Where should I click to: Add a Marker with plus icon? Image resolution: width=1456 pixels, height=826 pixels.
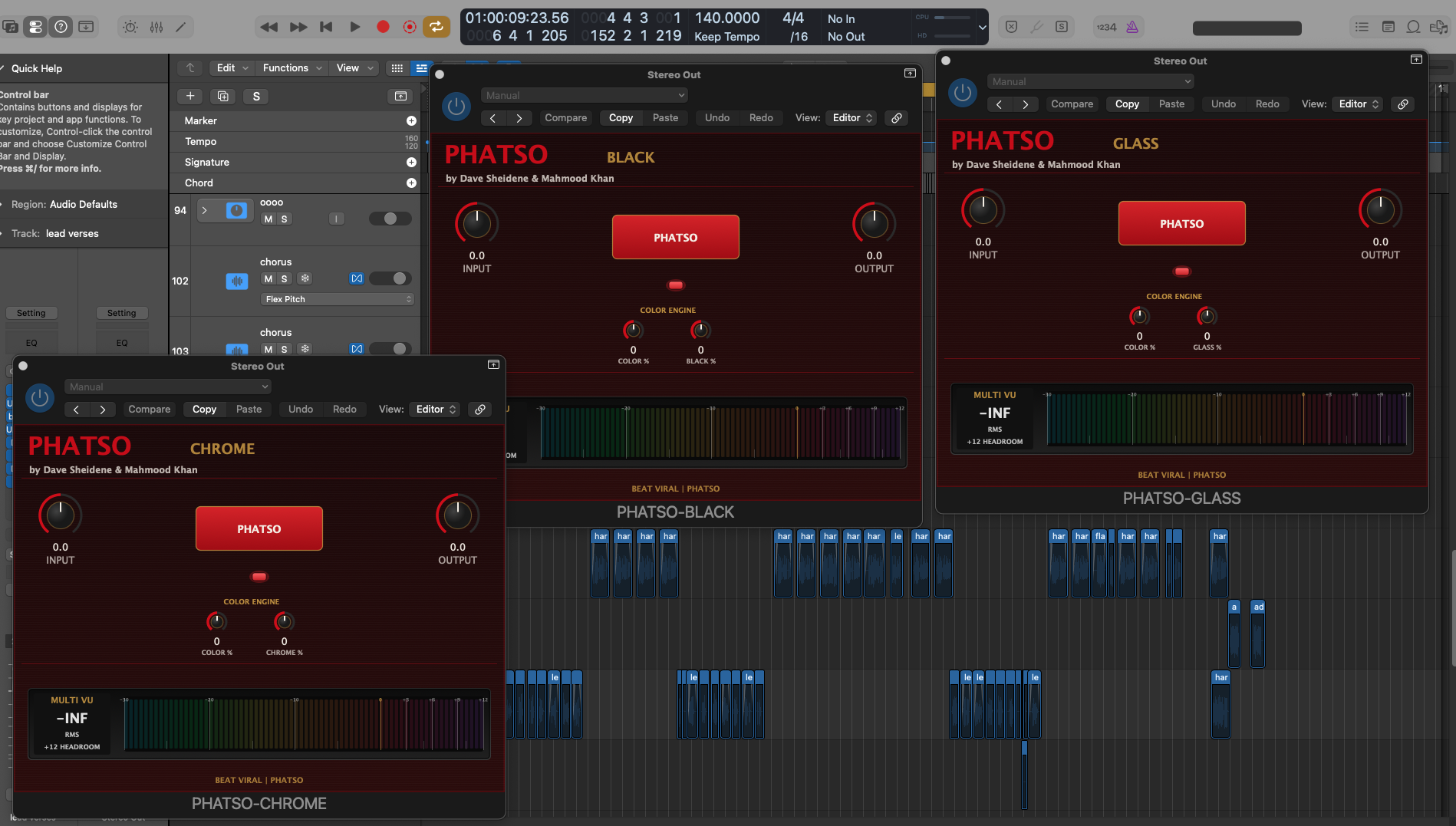coord(411,120)
